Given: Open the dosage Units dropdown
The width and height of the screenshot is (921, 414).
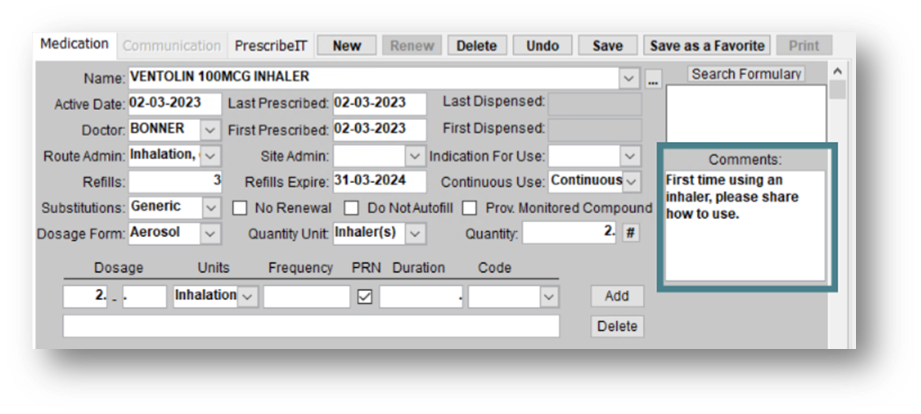Looking at the screenshot, I should coord(247,297).
